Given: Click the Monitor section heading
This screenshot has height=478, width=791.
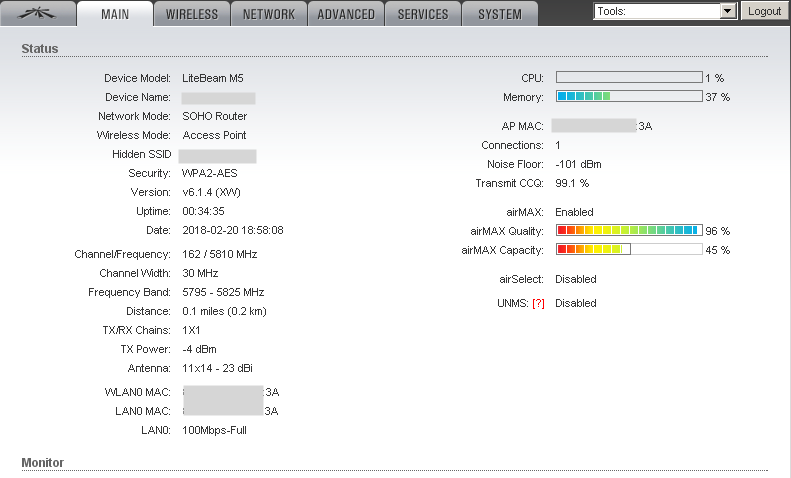Looking at the screenshot, I should pyautogui.click(x=42, y=463).
